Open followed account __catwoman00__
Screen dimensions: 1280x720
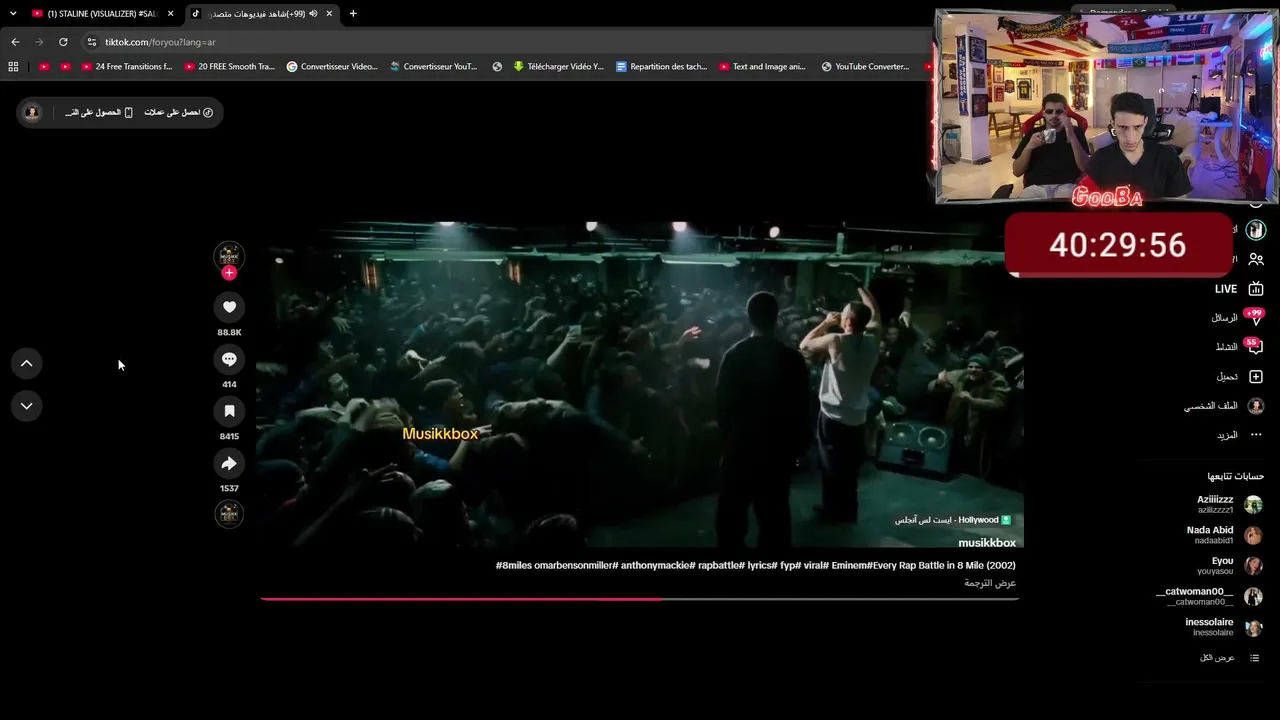pyautogui.click(x=1209, y=596)
